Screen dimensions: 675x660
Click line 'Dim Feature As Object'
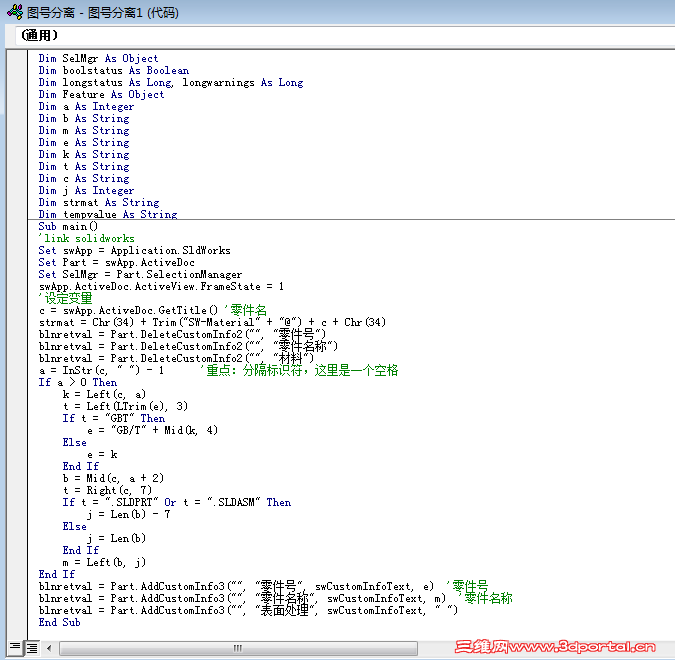click(x=101, y=94)
